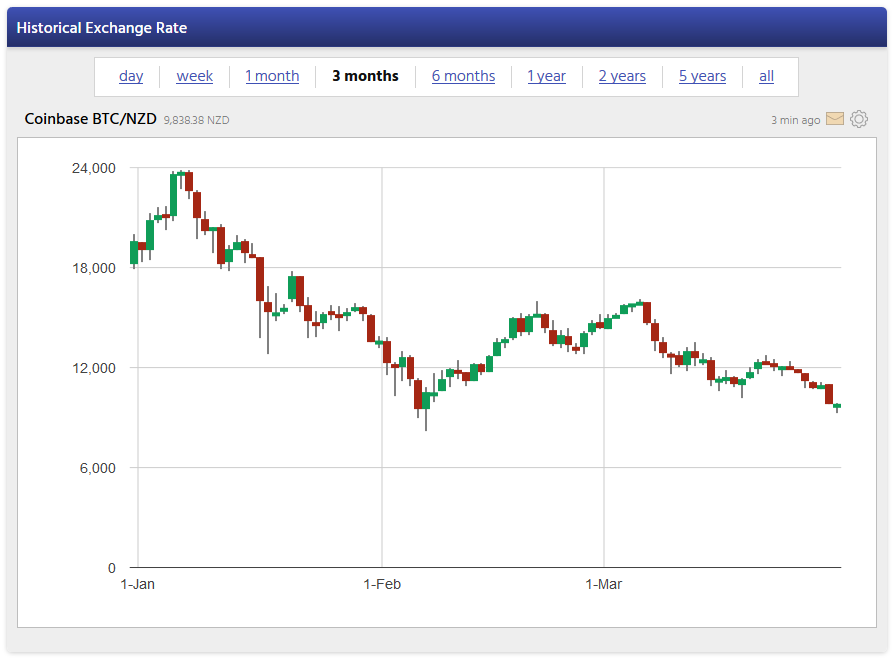Display the 1 year history
This screenshot has width=894, height=659.
point(547,76)
